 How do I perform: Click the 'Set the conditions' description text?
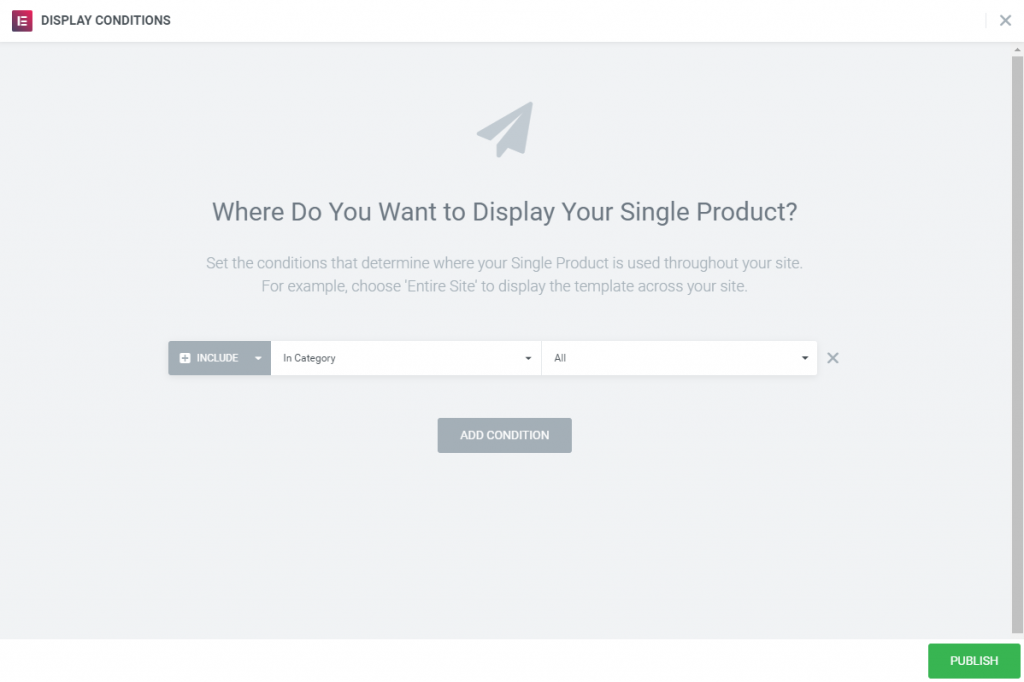tap(504, 264)
